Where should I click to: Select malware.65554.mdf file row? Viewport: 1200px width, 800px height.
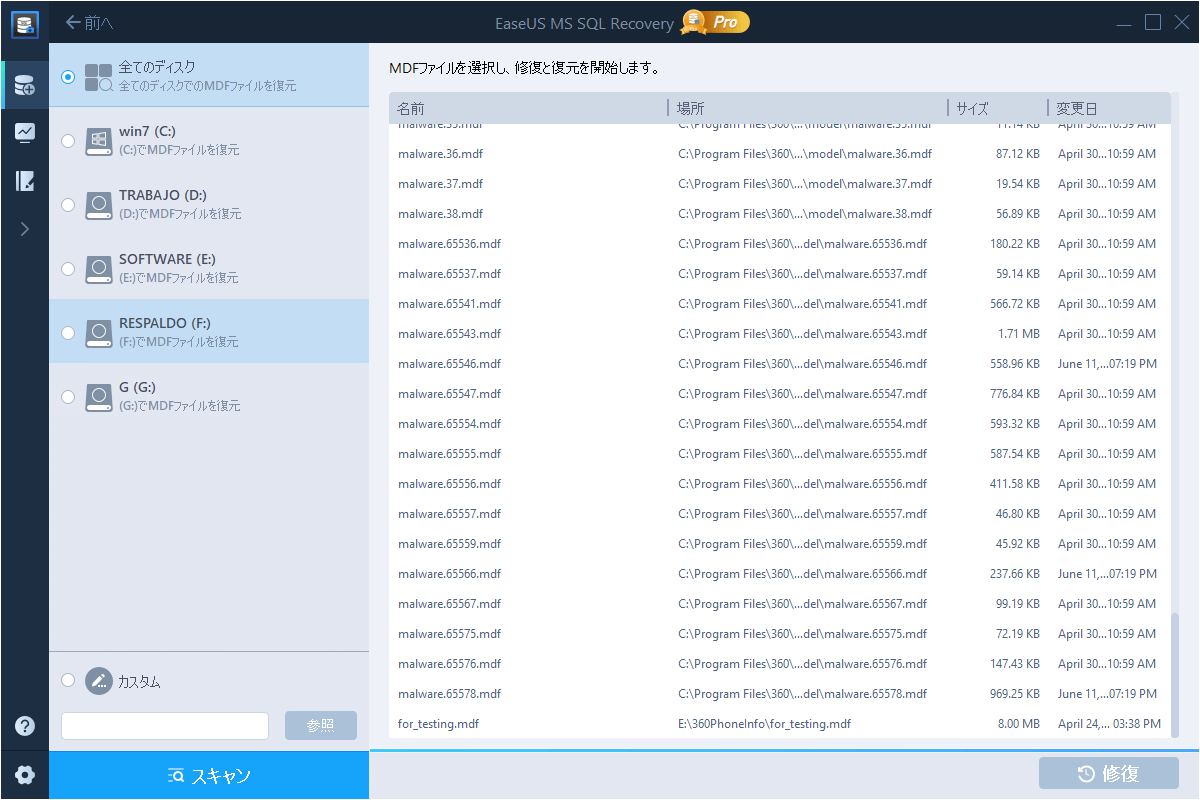[779, 424]
